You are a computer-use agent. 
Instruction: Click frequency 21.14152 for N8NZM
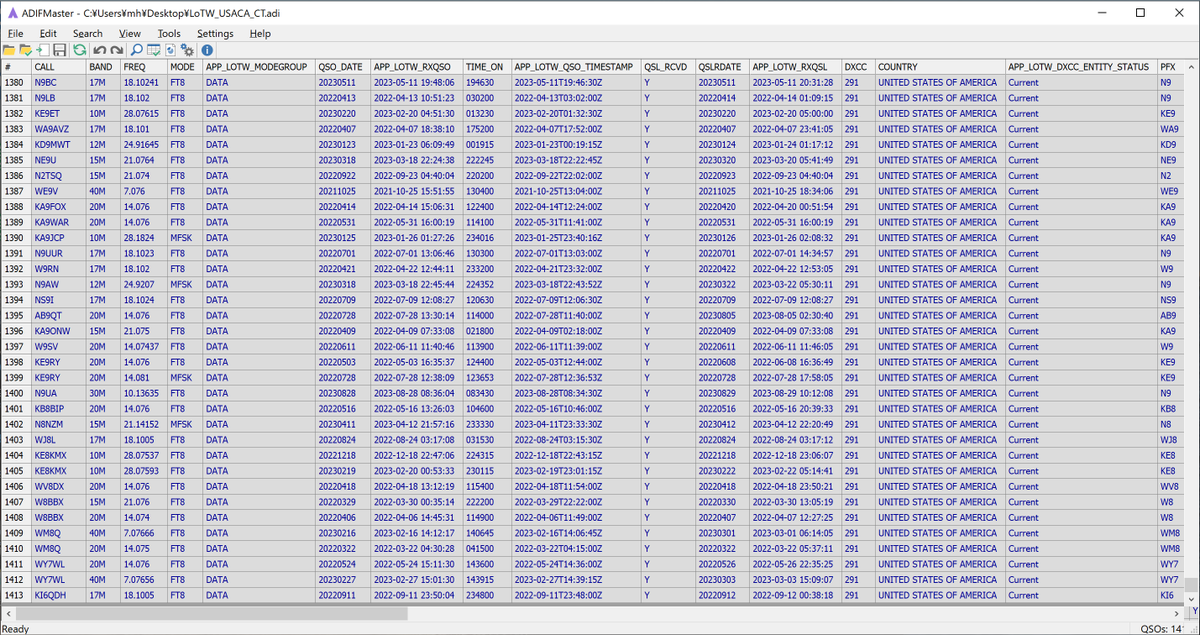point(143,425)
